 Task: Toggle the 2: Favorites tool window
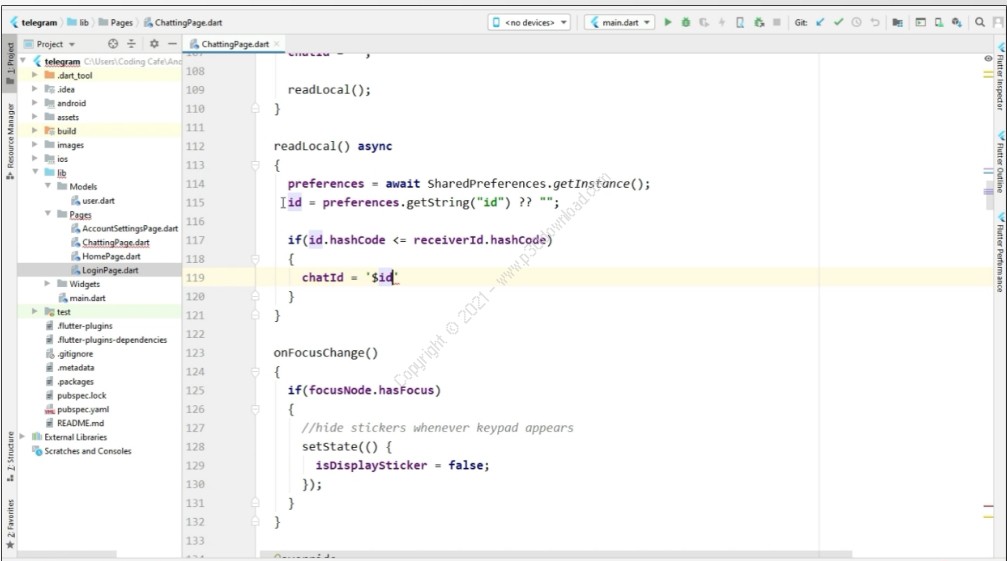10,524
